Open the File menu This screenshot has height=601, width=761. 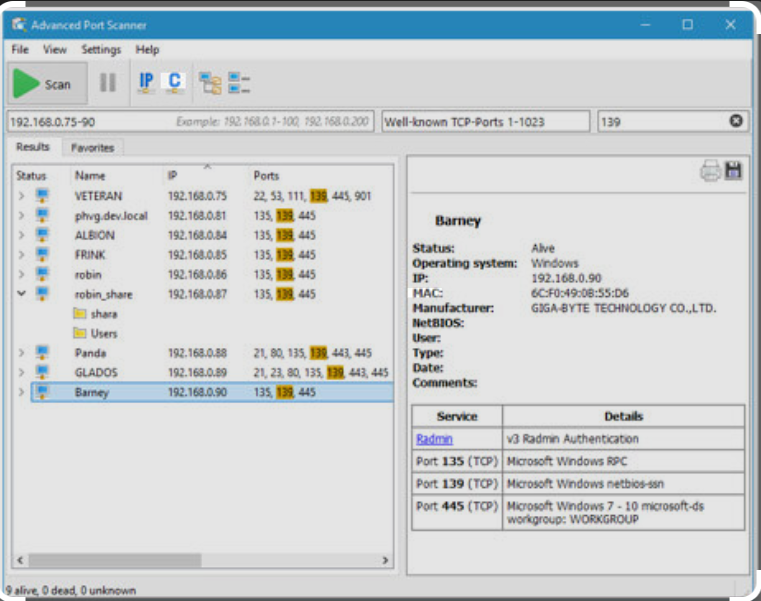(20, 50)
